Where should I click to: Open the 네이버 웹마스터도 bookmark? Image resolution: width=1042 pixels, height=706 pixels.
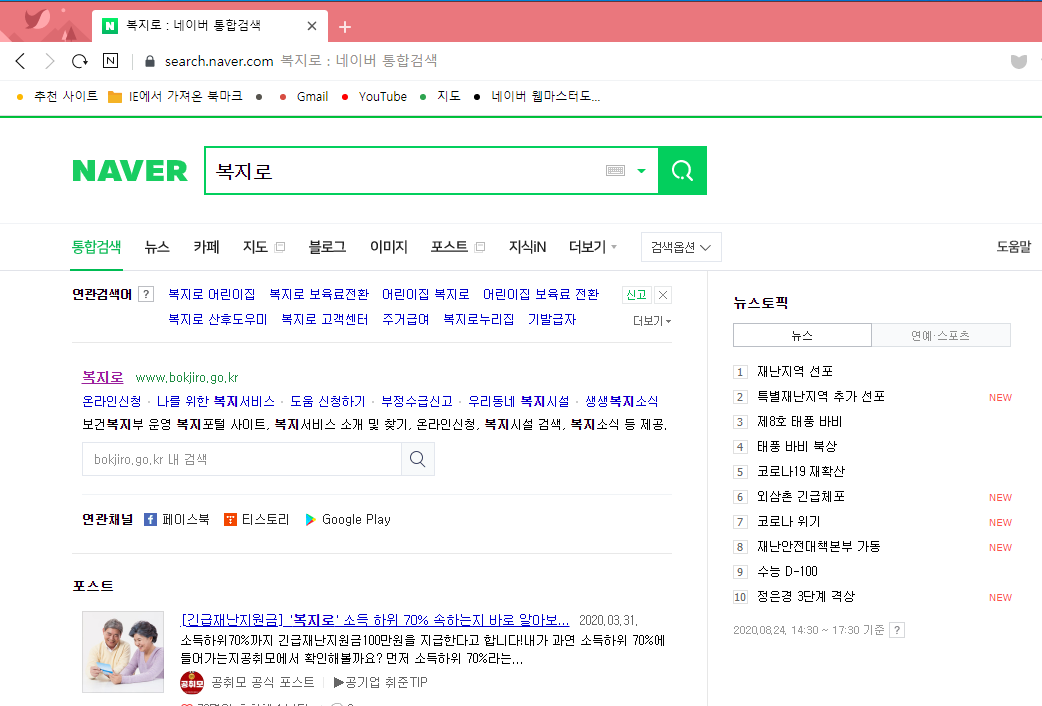point(537,96)
